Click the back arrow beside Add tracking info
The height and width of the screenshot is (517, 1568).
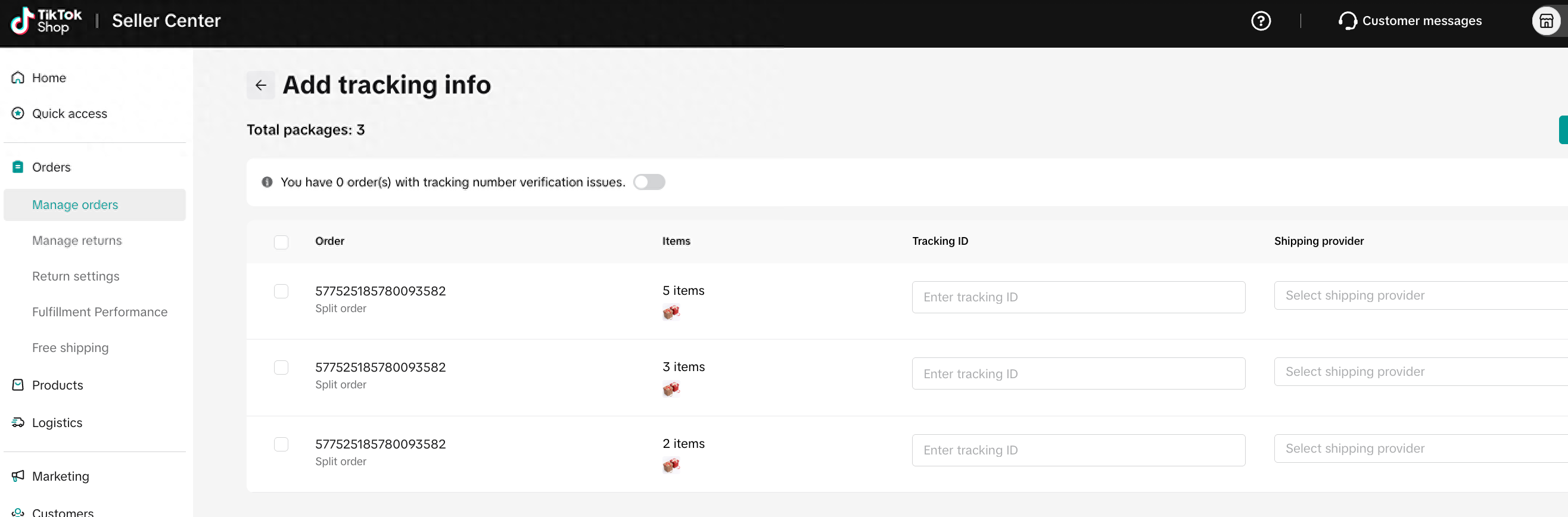tap(260, 85)
